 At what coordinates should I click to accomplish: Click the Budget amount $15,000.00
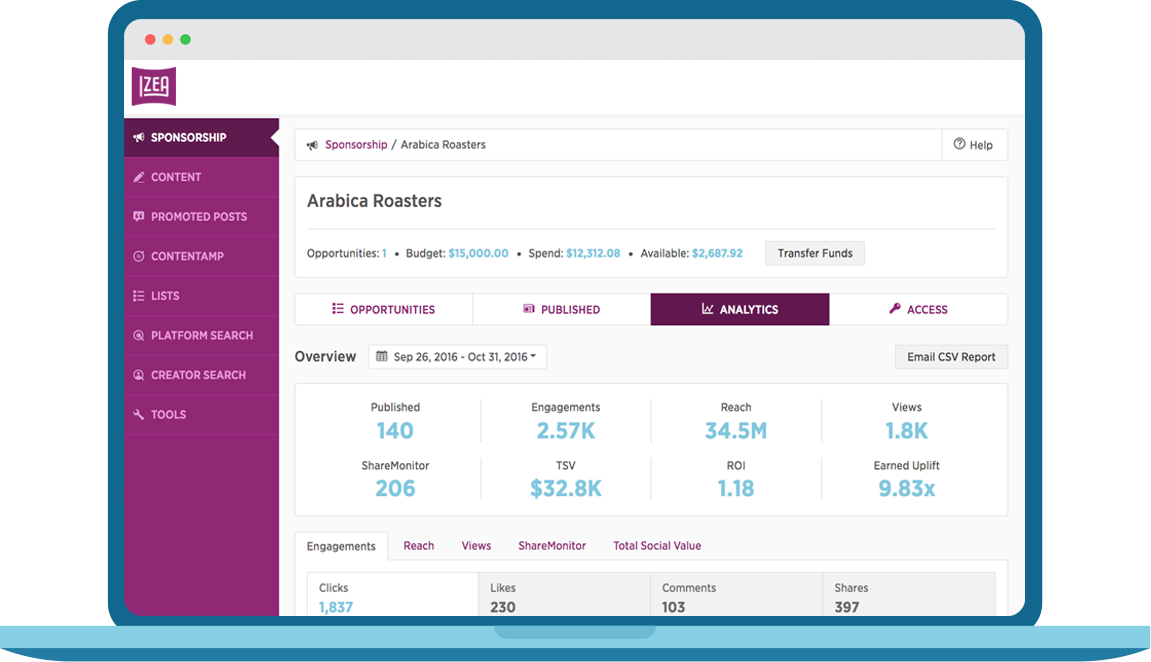click(479, 253)
